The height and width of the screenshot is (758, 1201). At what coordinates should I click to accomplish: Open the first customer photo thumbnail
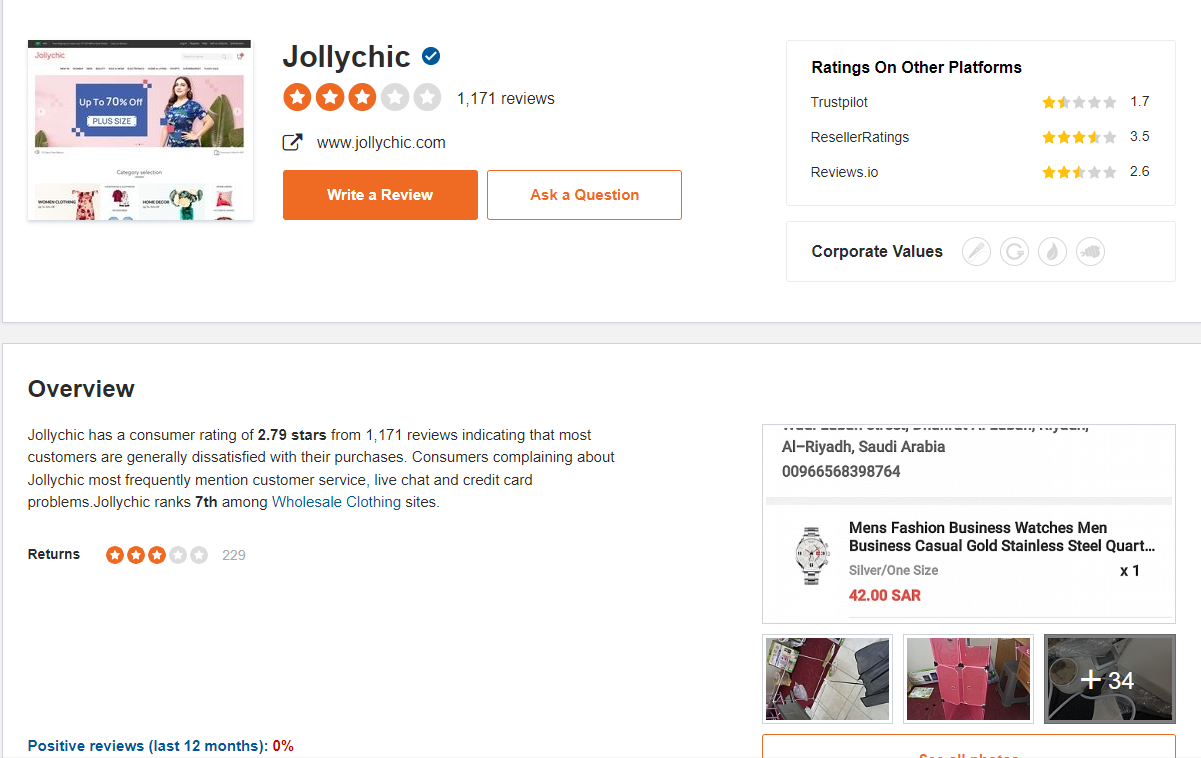tap(827, 679)
